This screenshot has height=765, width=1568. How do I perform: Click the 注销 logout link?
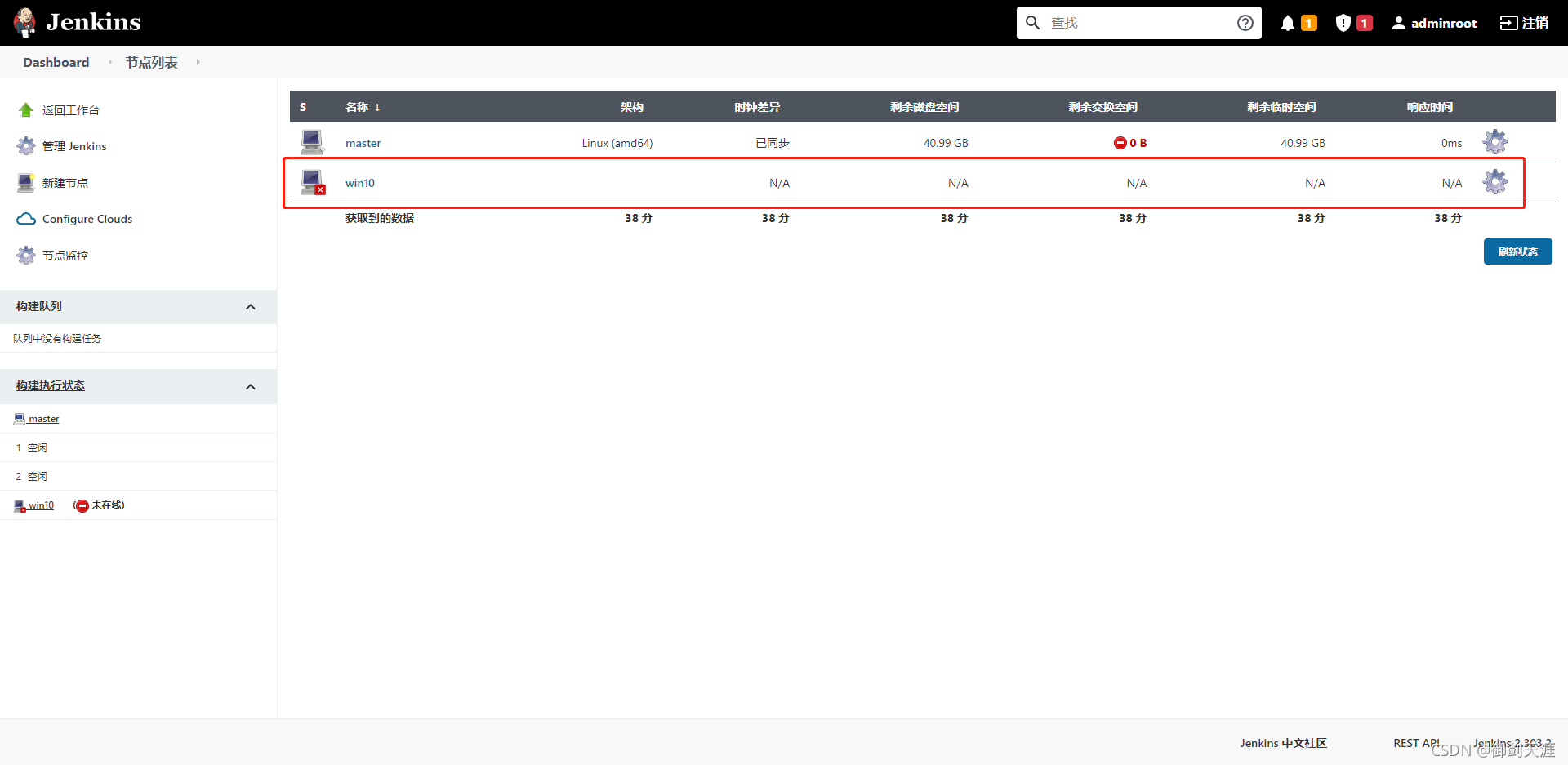pos(1524,23)
